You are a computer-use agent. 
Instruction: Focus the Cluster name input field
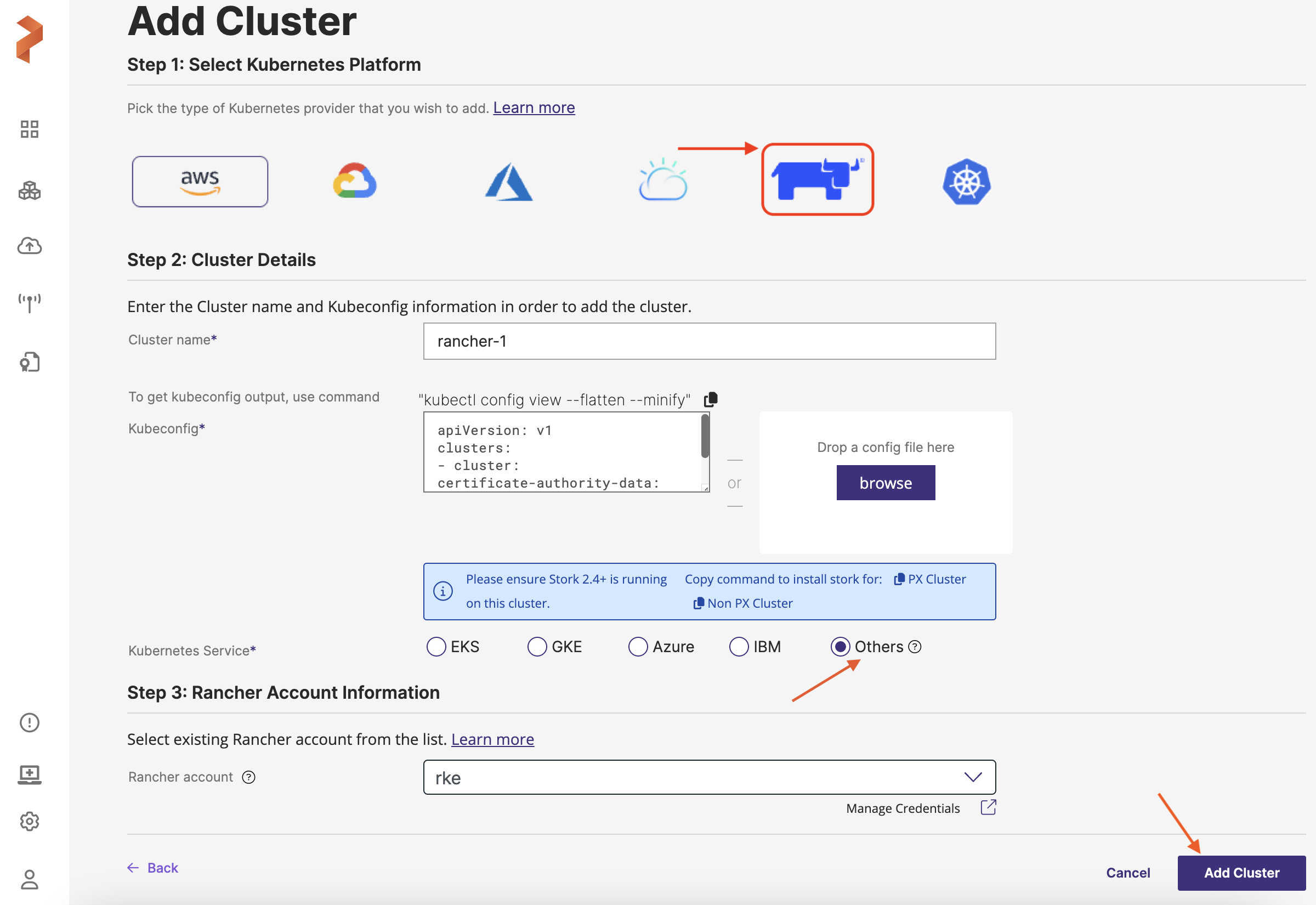709,341
